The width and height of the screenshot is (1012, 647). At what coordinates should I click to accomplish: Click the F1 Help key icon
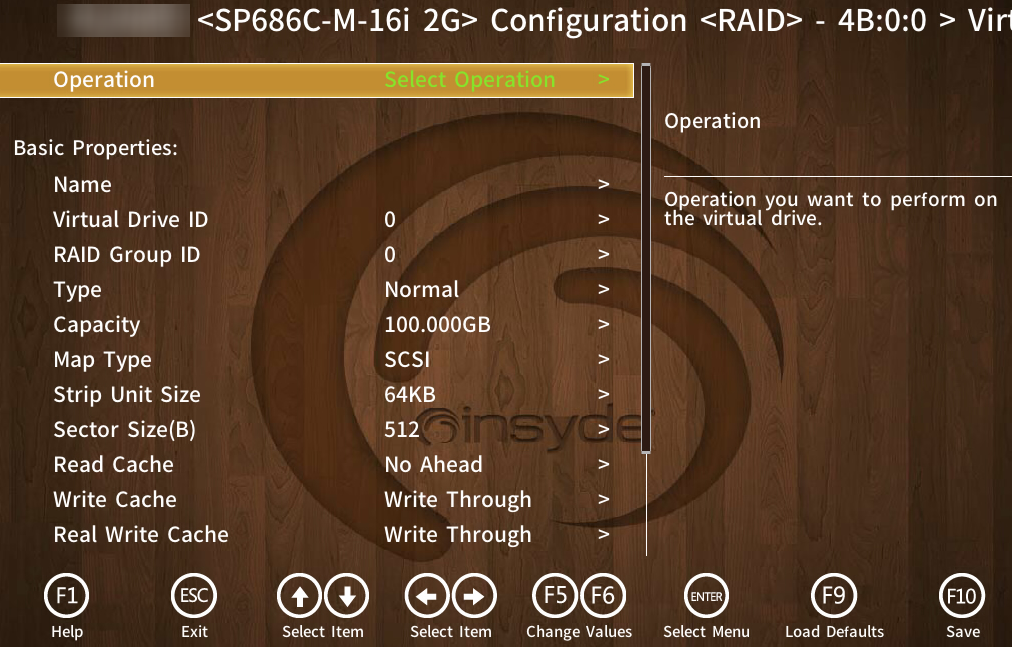click(66, 595)
